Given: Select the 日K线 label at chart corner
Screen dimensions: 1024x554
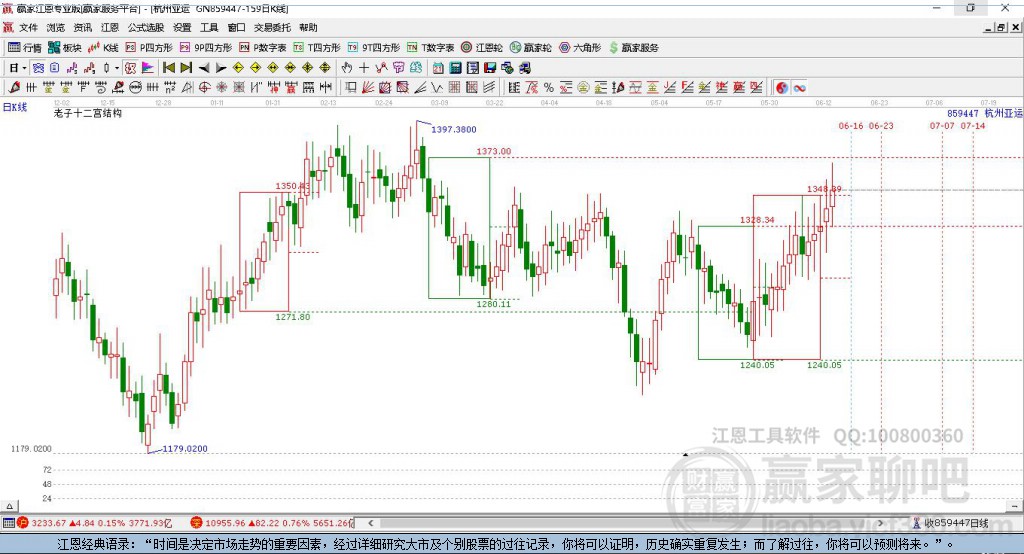Looking at the screenshot, I should (x=15, y=107).
